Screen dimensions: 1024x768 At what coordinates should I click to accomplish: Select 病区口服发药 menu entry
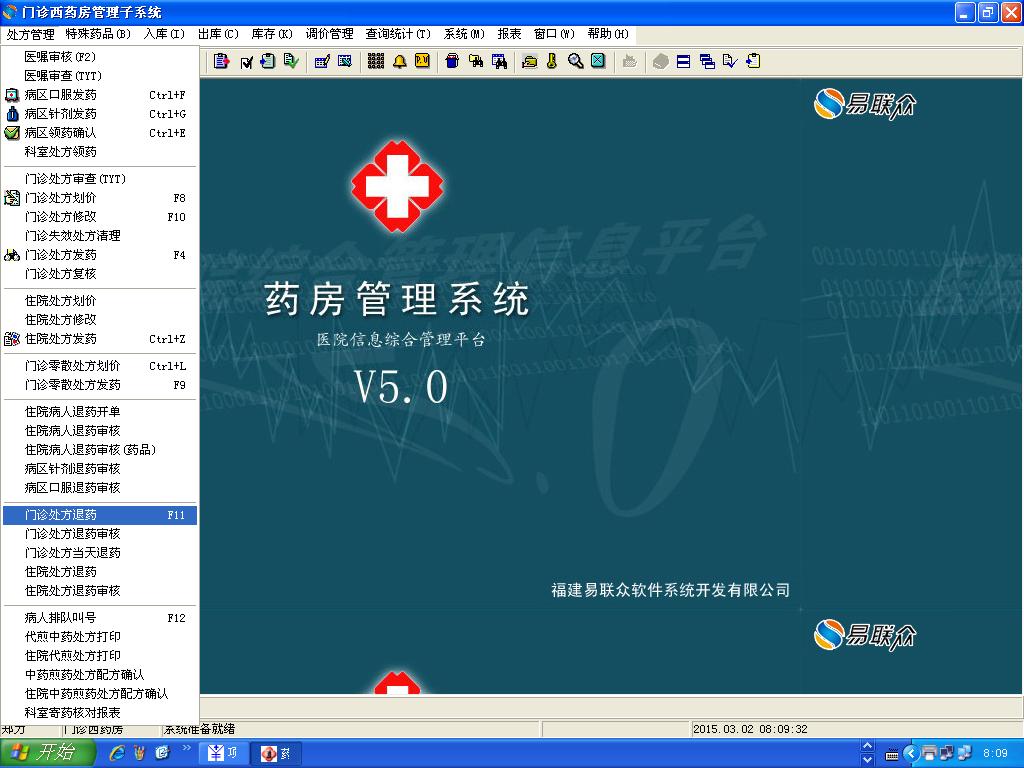pos(100,95)
